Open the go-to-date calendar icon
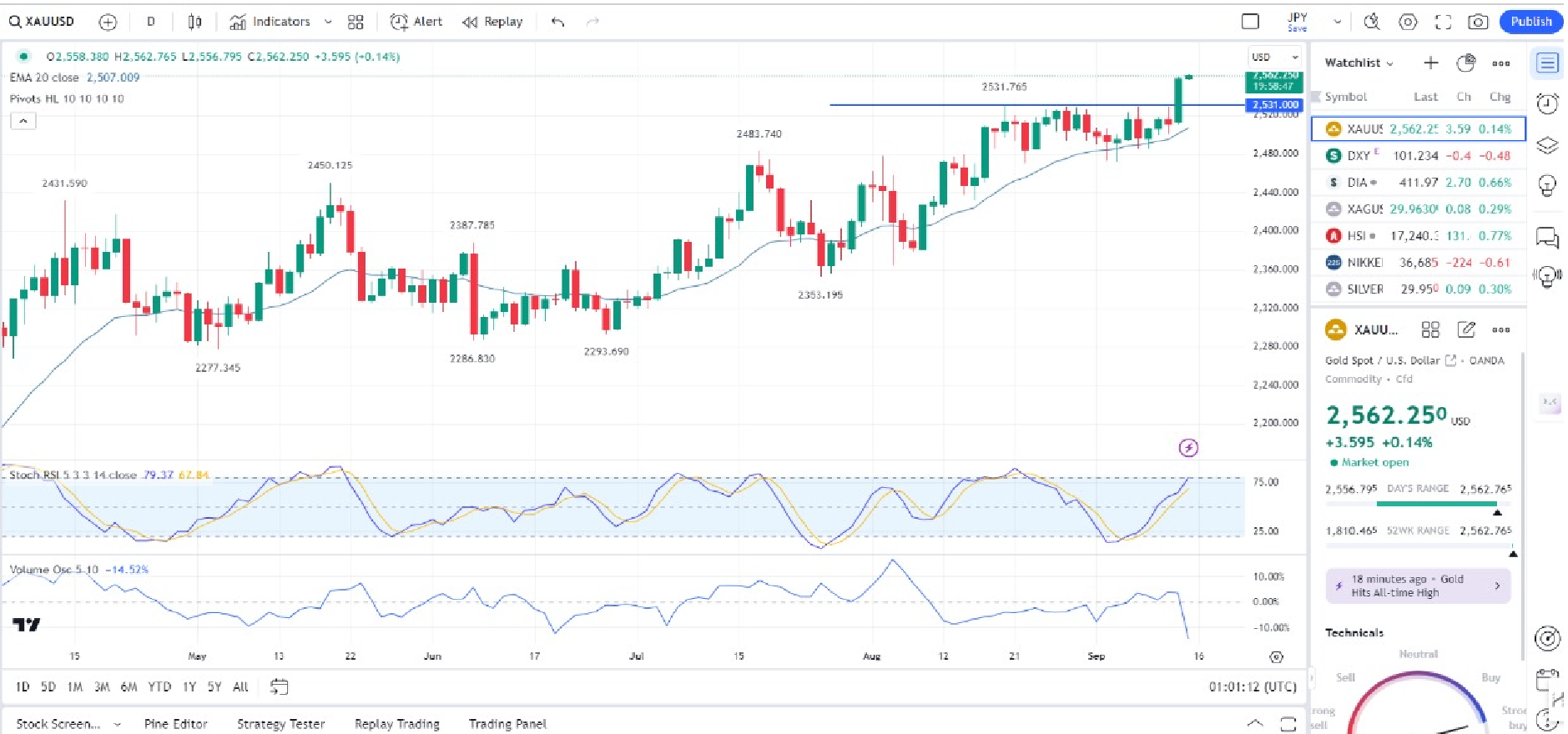 (279, 686)
